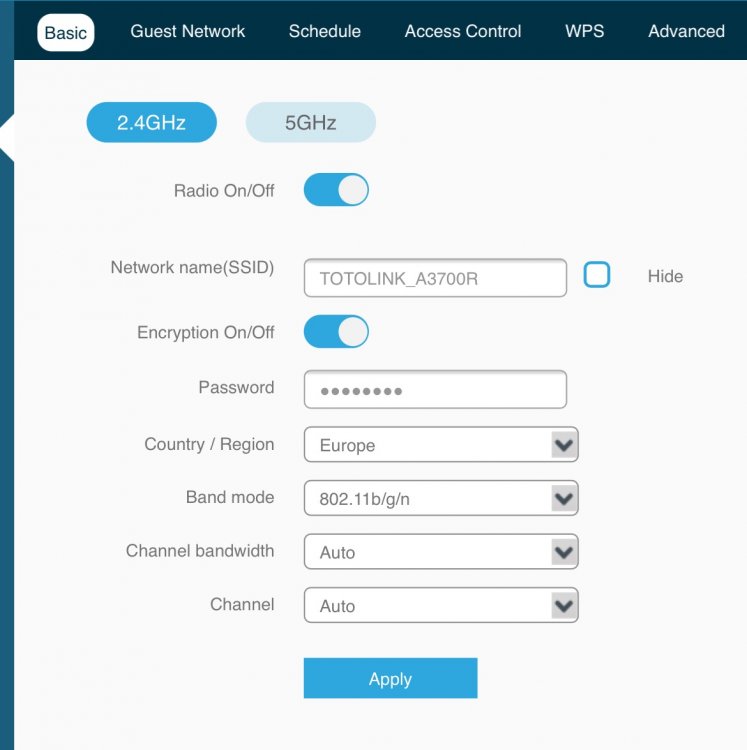The image size is (747, 750).
Task: Select the WPS tab
Action: coord(584,31)
